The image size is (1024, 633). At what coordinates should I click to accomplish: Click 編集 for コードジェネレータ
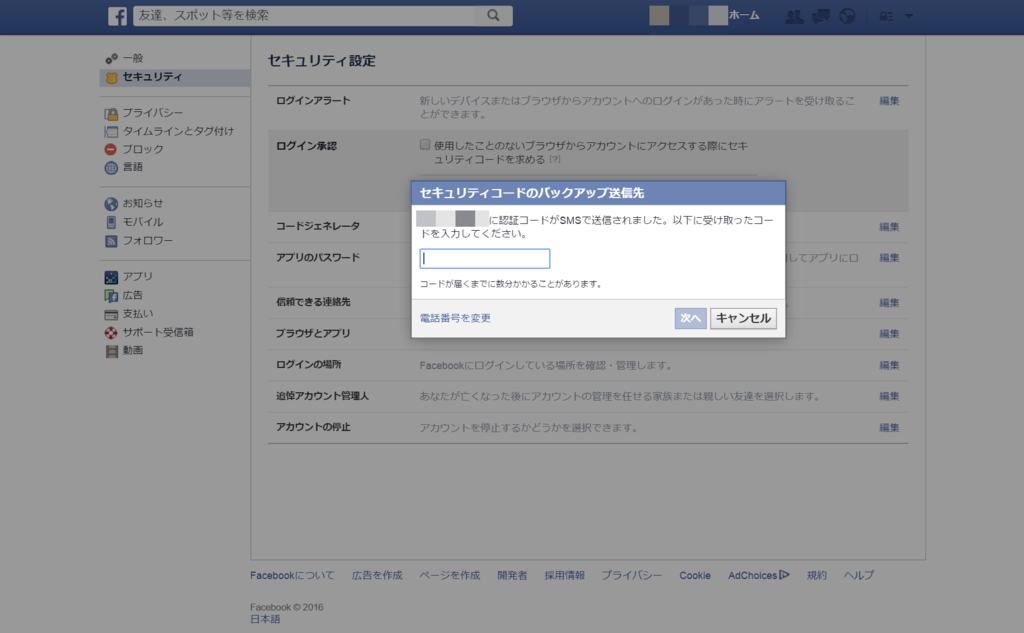[889, 227]
